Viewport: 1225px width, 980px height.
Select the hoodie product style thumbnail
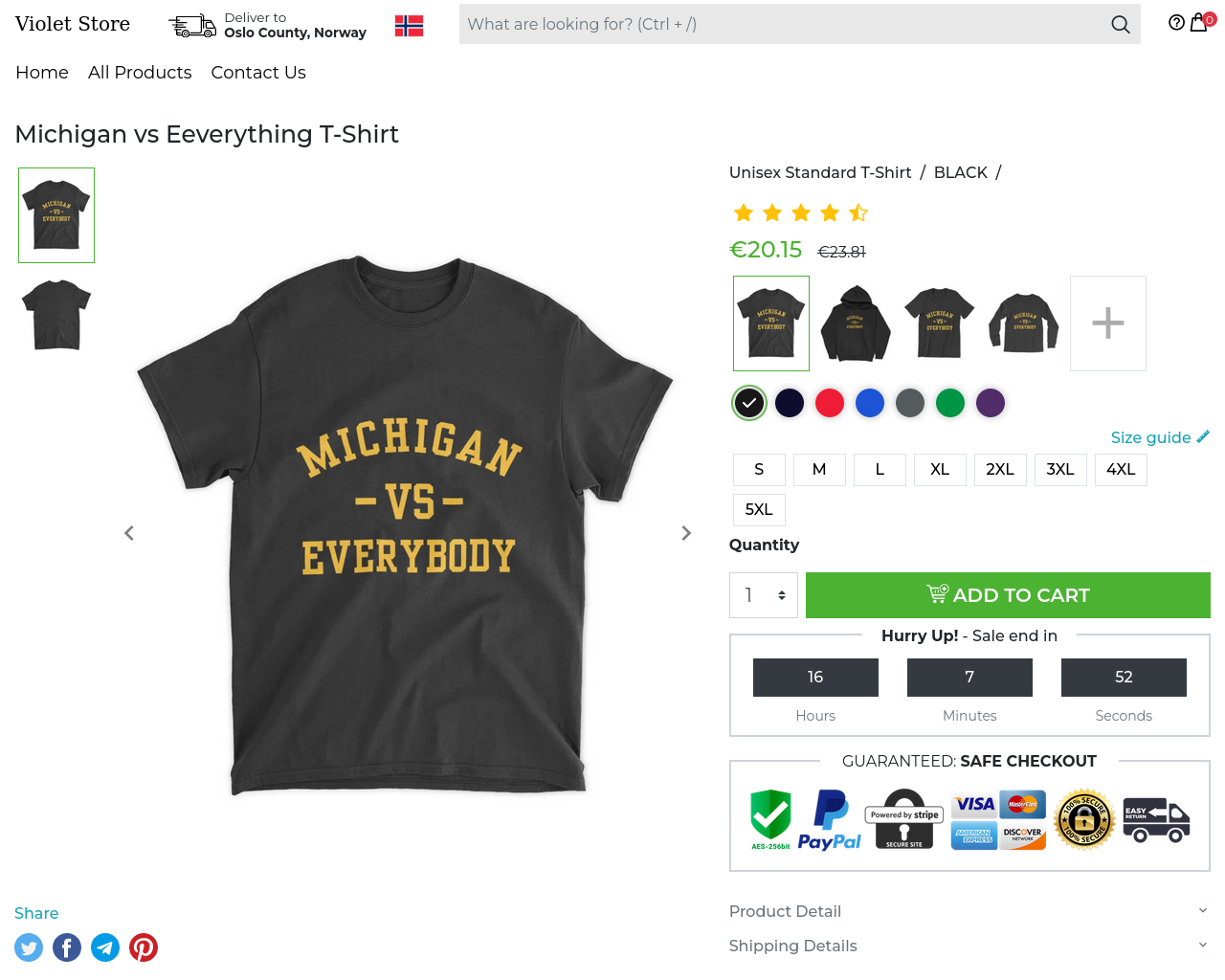856,323
